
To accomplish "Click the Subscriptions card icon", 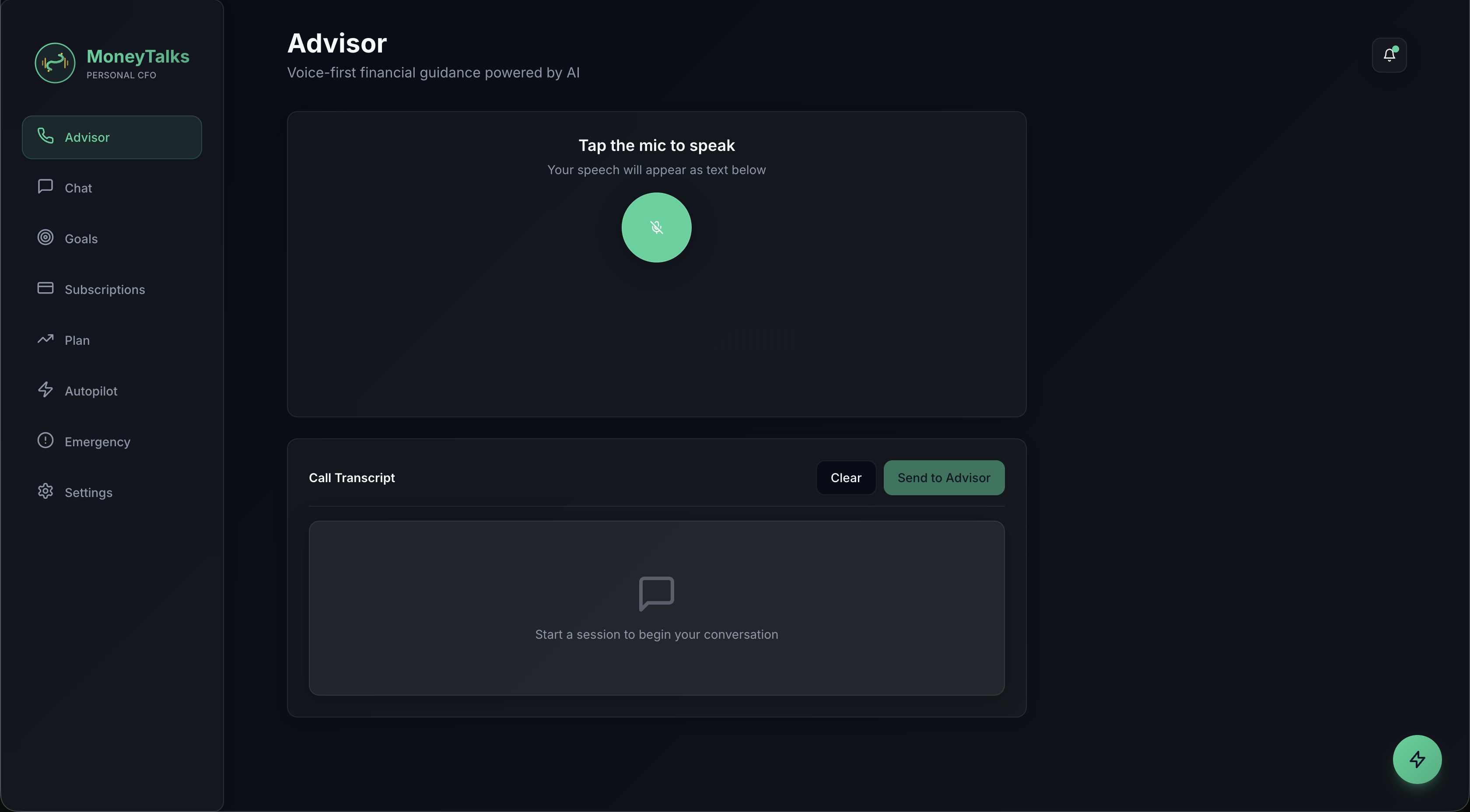I will click(45, 288).
